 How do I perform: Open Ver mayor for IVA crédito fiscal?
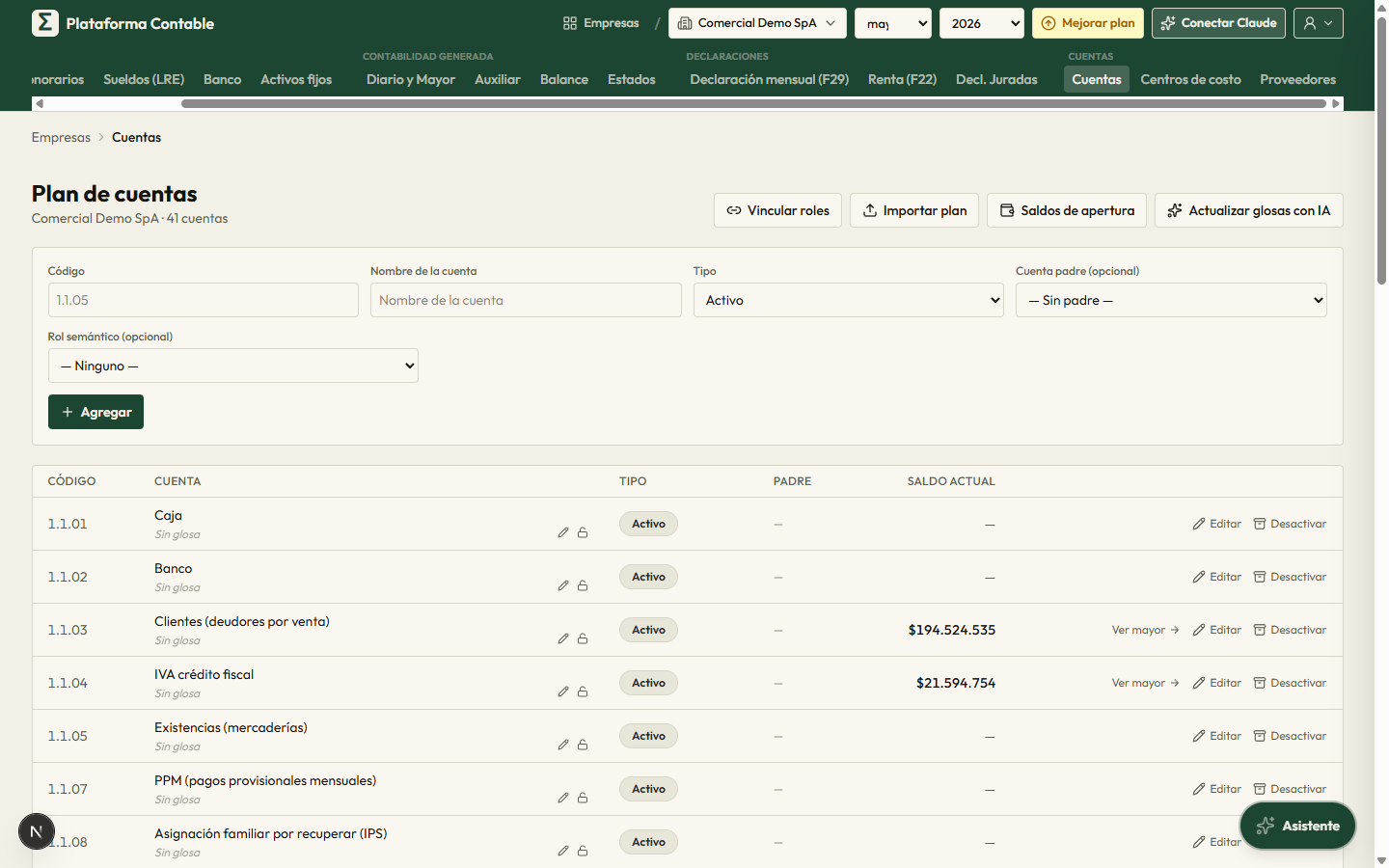pyautogui.click(x=1145, y=683)
